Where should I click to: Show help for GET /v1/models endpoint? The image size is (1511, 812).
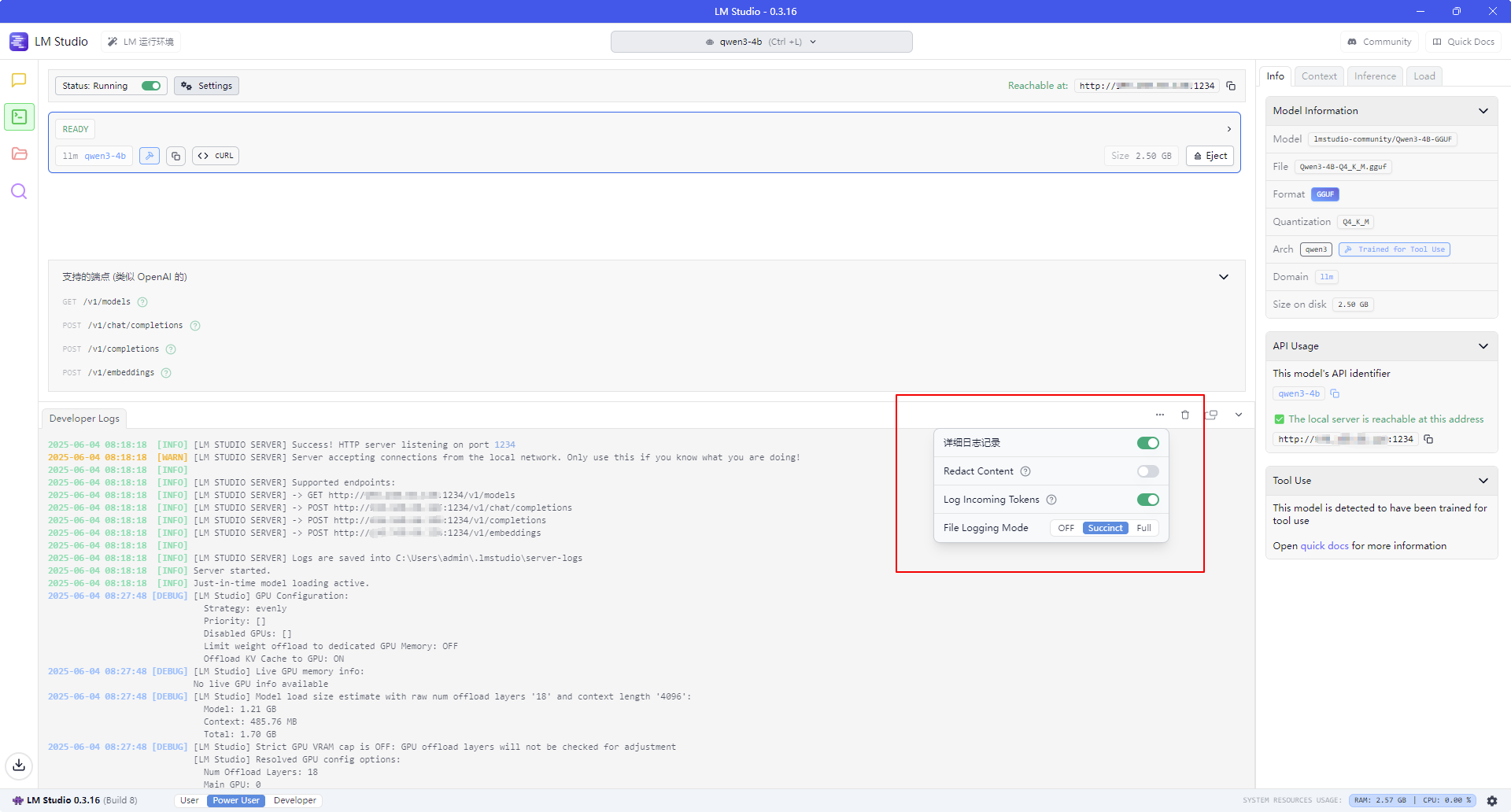click(142, 302)
